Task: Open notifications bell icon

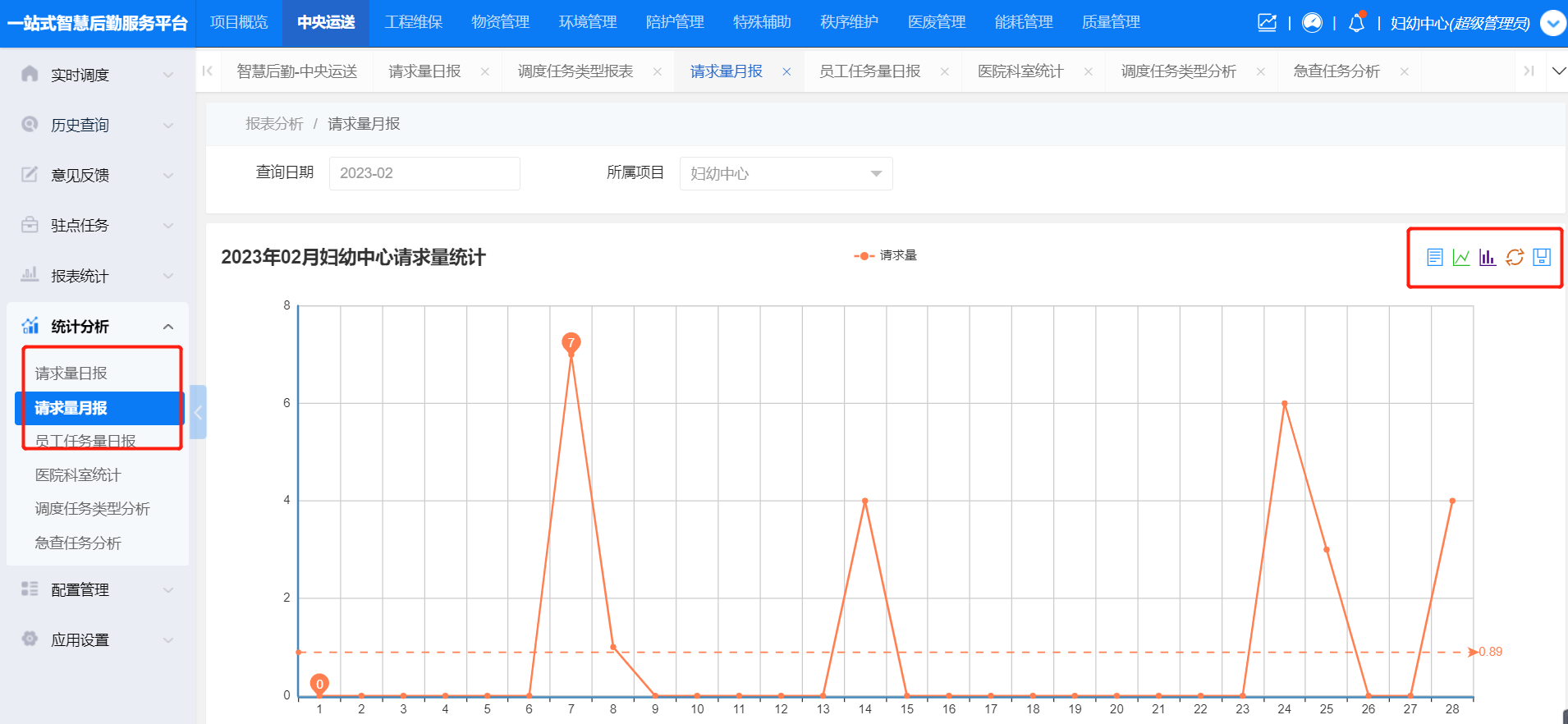Action: 1356,23
